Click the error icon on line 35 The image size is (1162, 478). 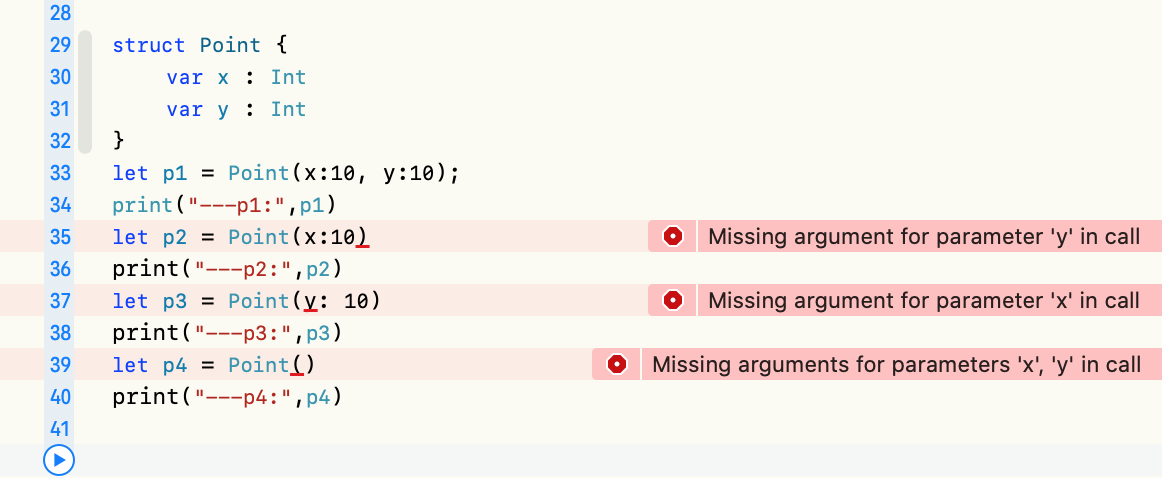click(x=672, y=236)
